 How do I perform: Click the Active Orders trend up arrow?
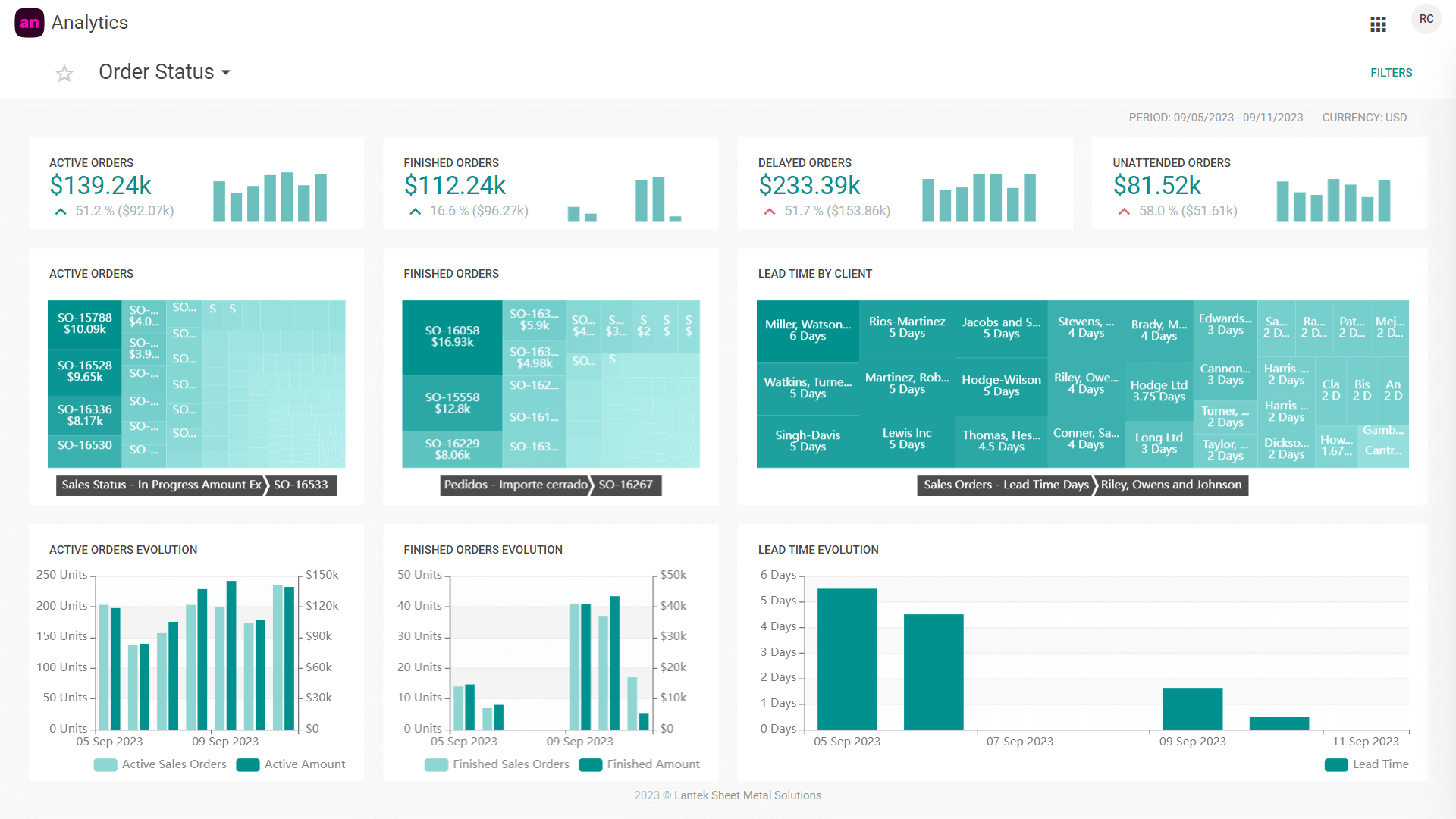(61, 212)
